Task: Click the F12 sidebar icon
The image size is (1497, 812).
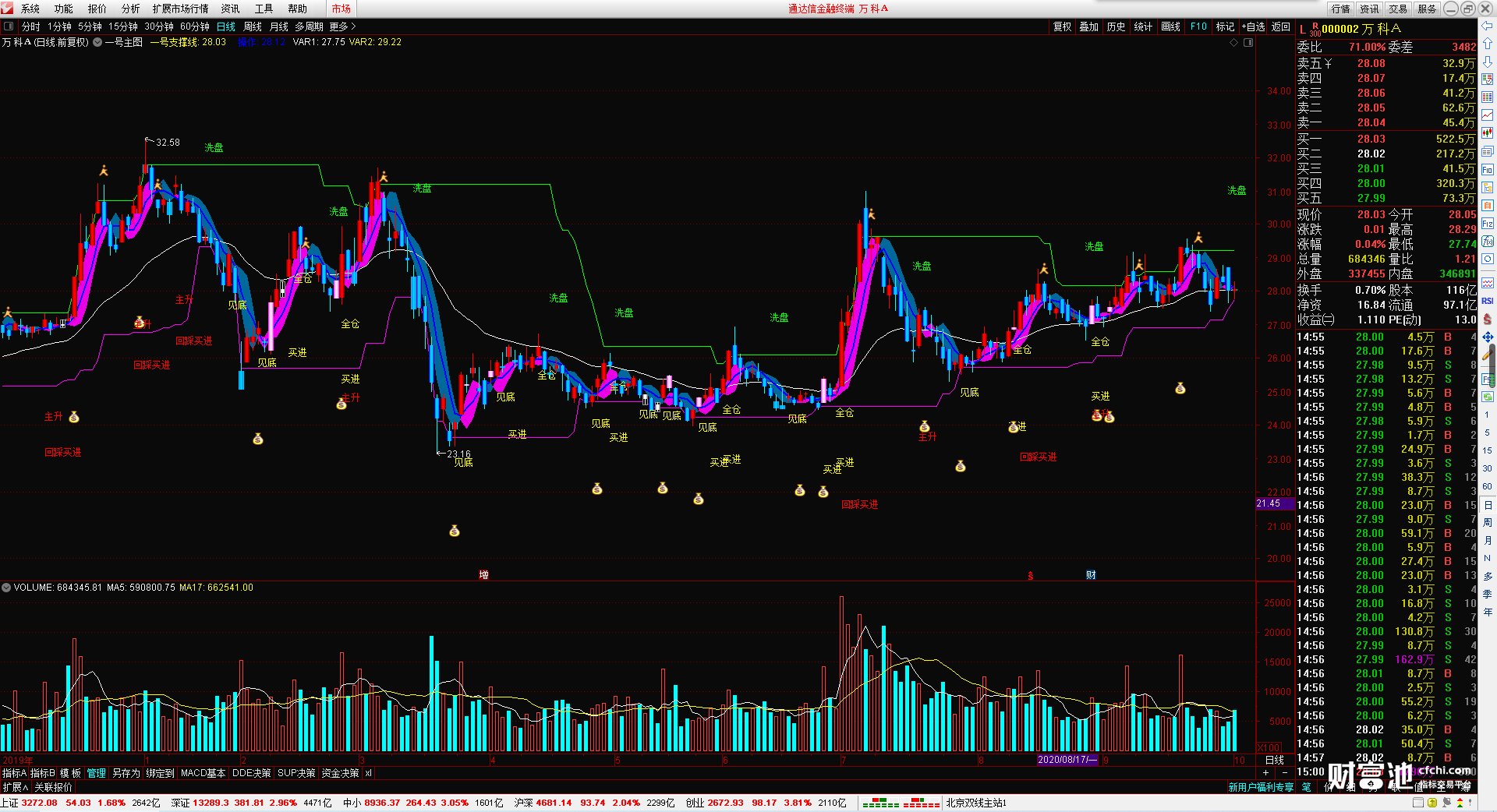Action: (1488, 224)
